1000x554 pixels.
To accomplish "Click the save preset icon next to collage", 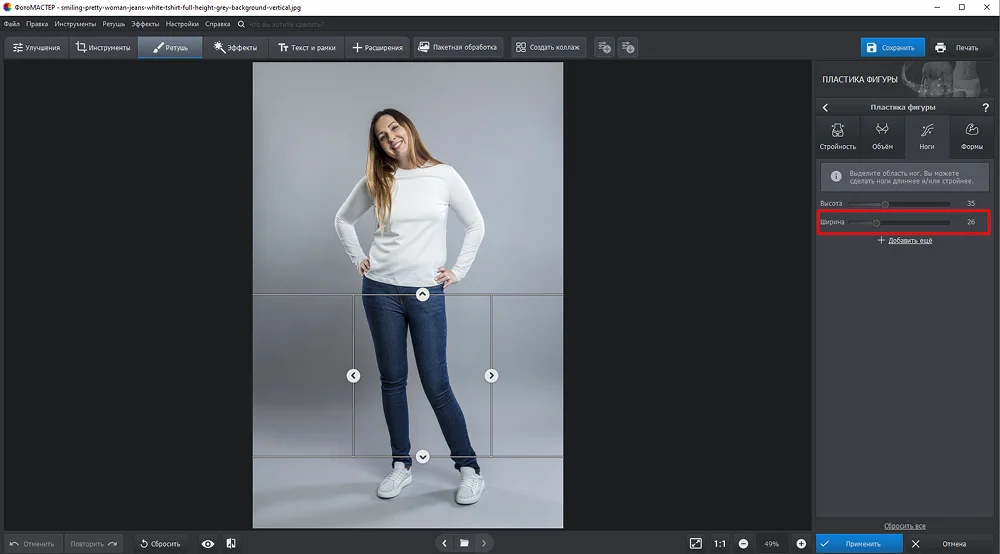I will tap(605, 47).
